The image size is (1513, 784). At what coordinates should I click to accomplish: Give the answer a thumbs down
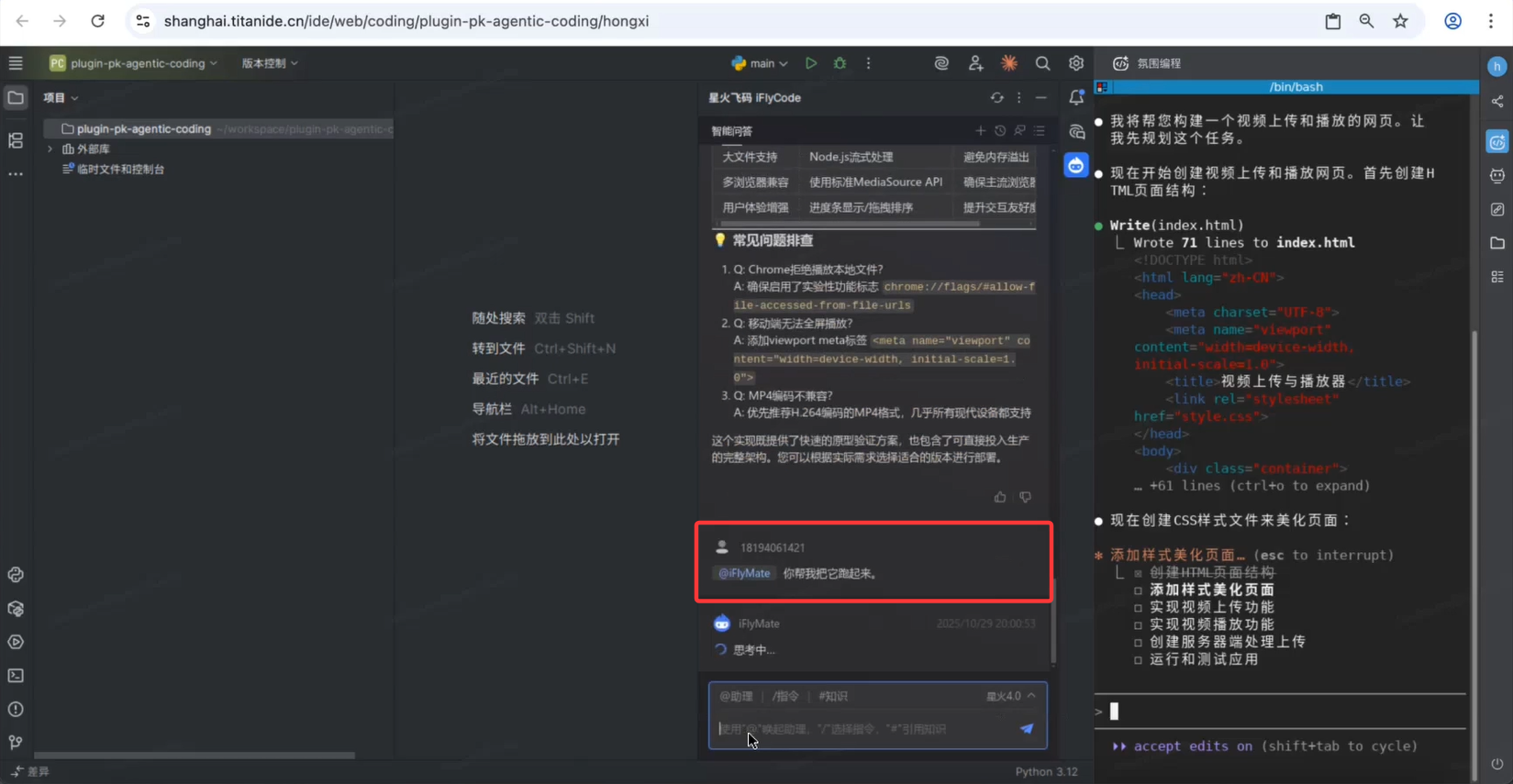(x=1026, y=497)
